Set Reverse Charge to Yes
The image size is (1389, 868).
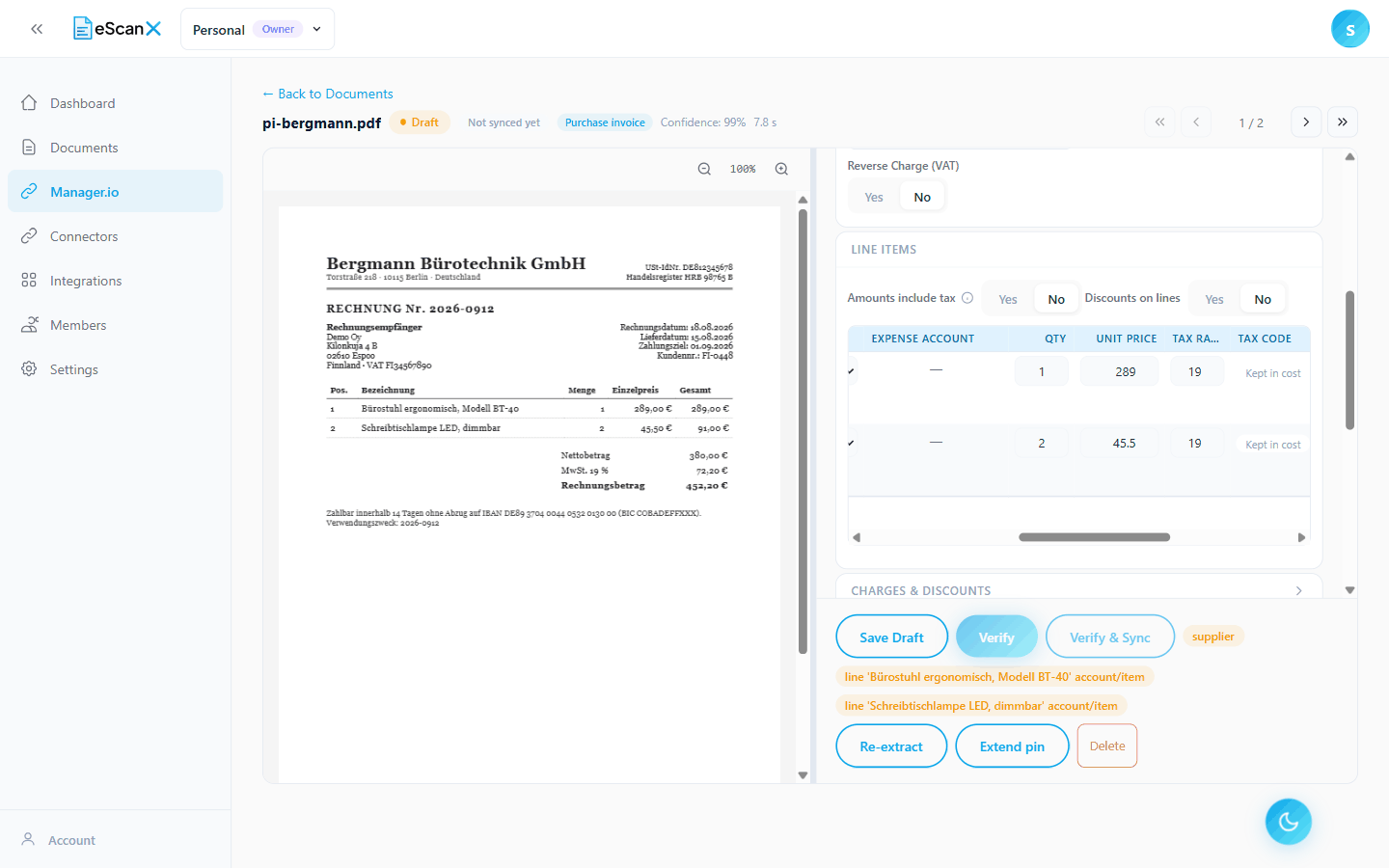(x=874, y=197)
